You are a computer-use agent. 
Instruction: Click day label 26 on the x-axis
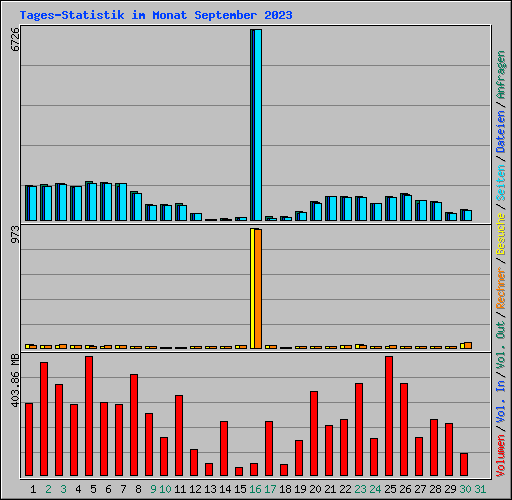point(405,489)
